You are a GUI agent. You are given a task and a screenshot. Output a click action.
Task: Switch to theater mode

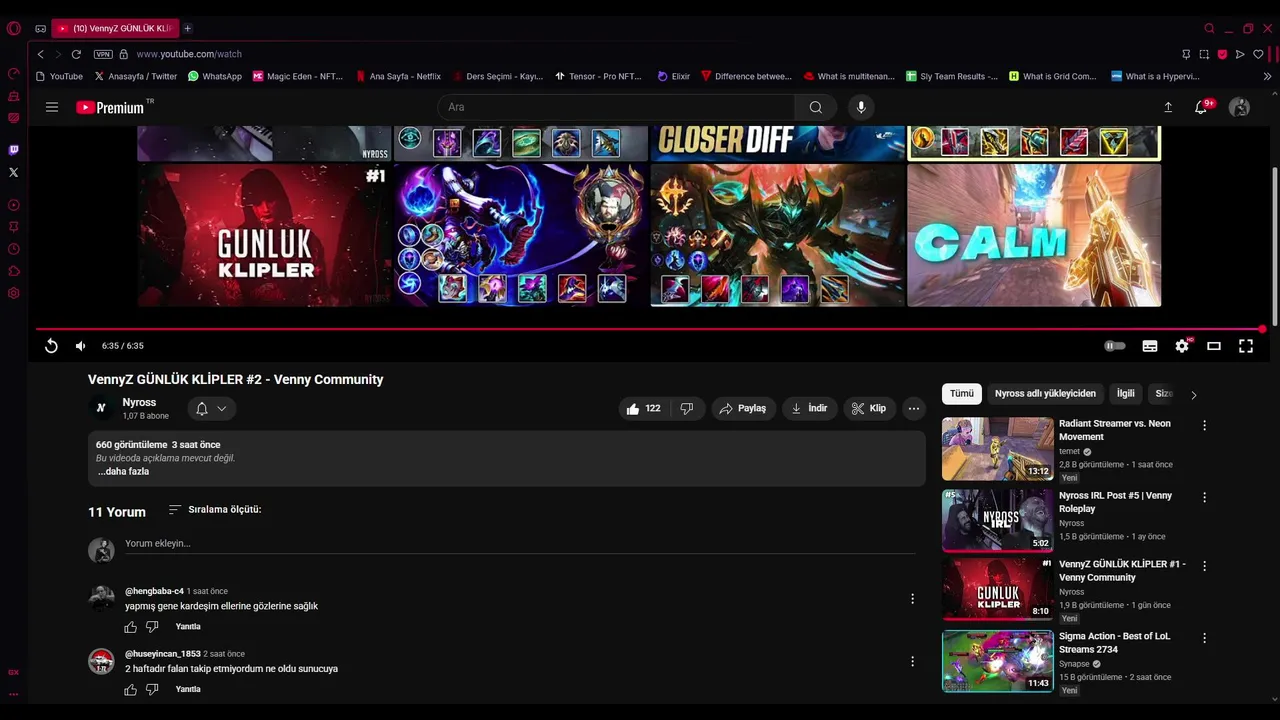[1214, 346]
